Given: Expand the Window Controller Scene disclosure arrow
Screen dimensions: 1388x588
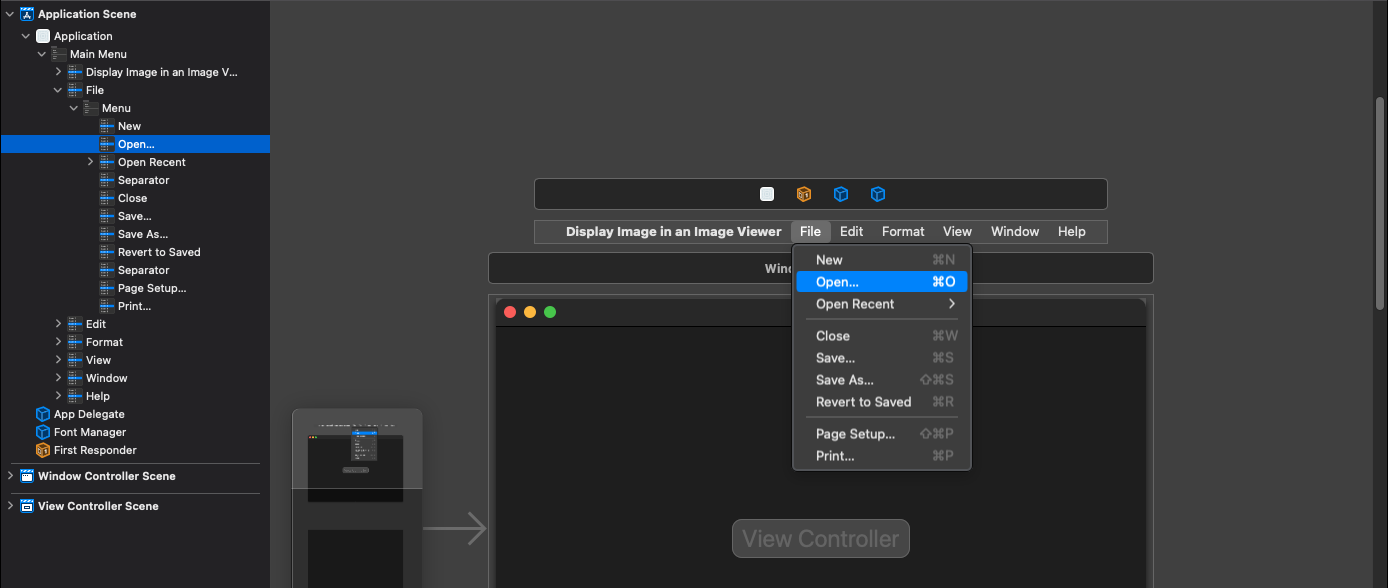Looking at the screenshot, I should coord(10,476).
